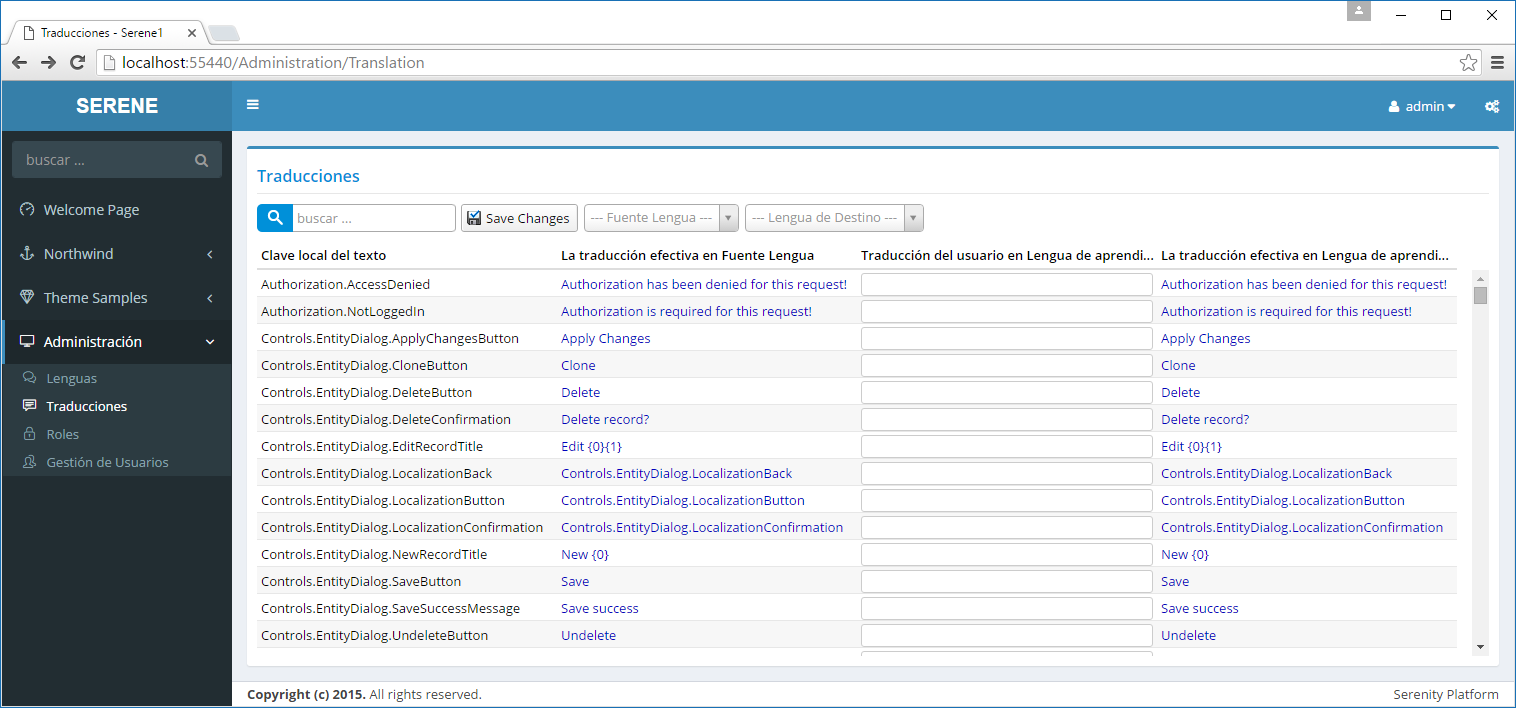This screenshot has width=1516, height=708.
Task: Click the translation grid scrollbar down arrow
Action: [1480, 648]
